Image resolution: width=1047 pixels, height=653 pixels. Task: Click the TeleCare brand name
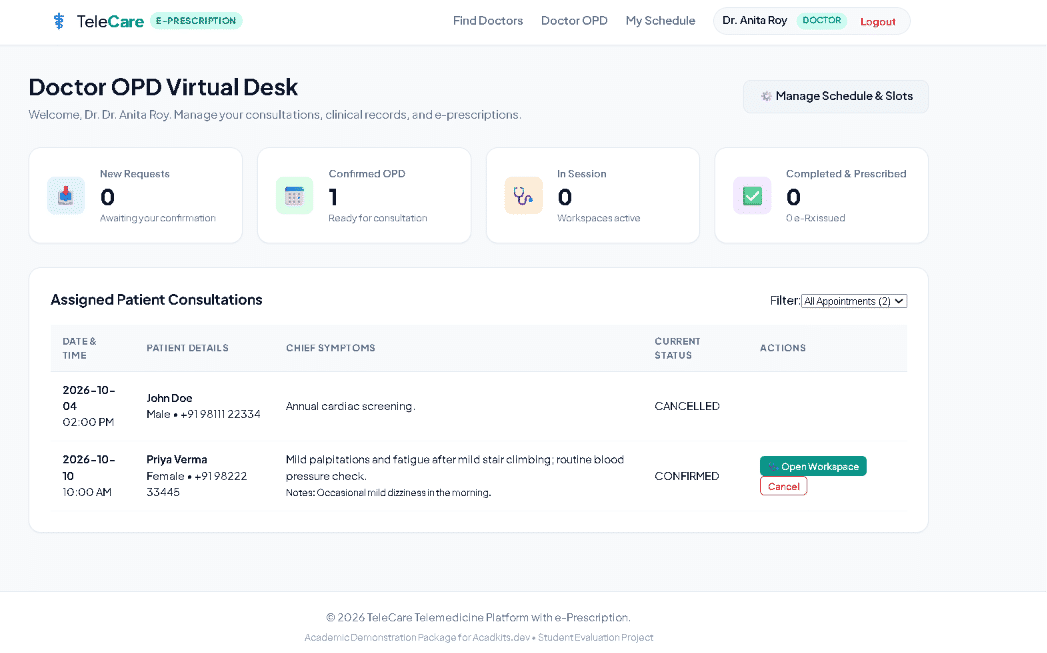110,21
